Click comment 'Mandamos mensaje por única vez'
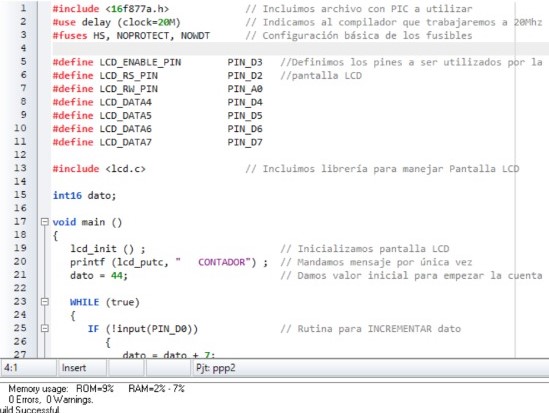The height and width of the screenshot is (413, 549). coord(376,262)
